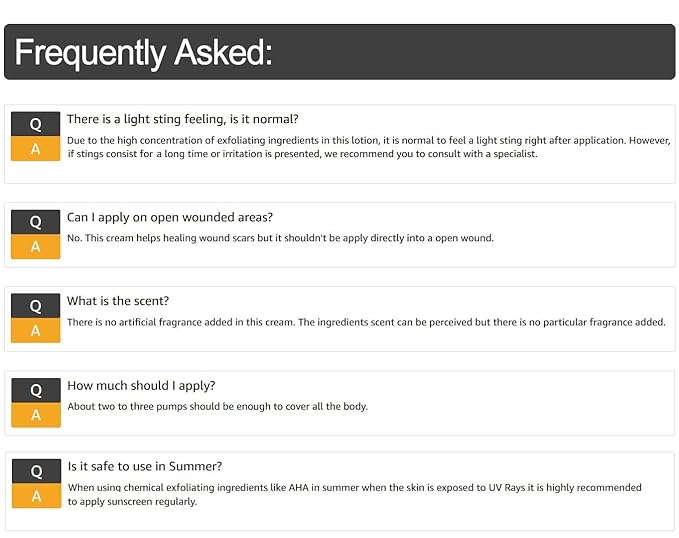Select the question "There is a light sting feeling, is it normal?"

[182, 119]
